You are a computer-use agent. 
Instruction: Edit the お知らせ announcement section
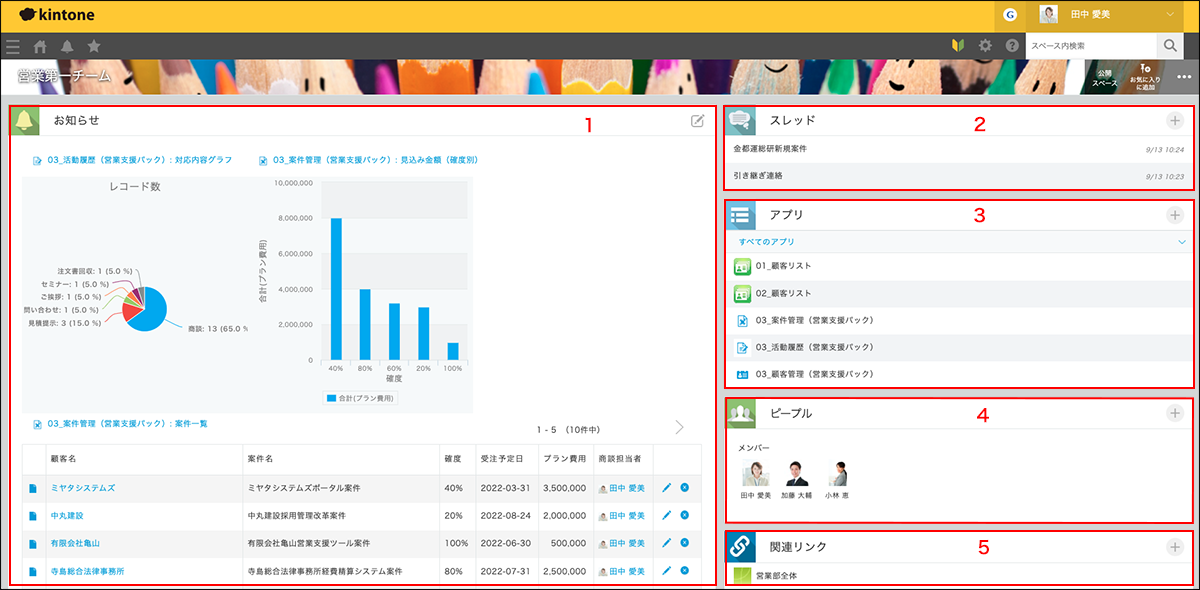[x=697, y=121]
